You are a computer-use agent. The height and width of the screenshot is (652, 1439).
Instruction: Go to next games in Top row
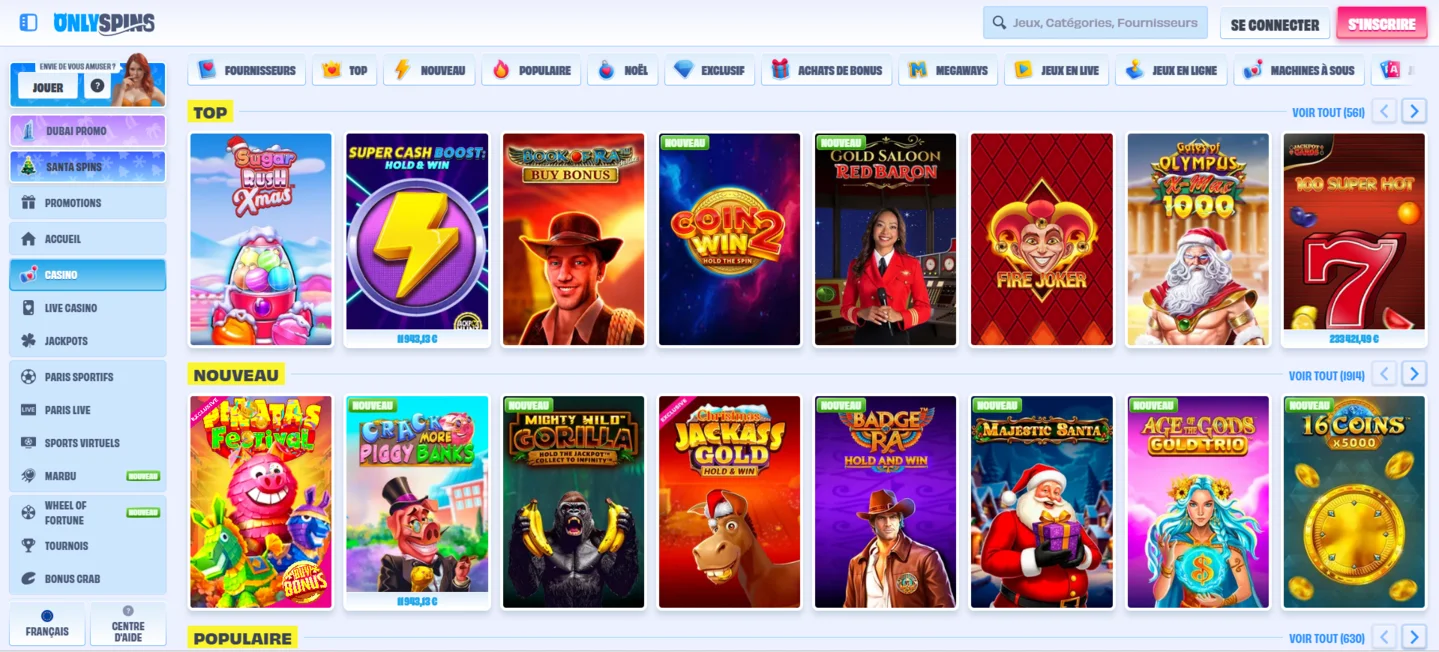pos(1413,111)
